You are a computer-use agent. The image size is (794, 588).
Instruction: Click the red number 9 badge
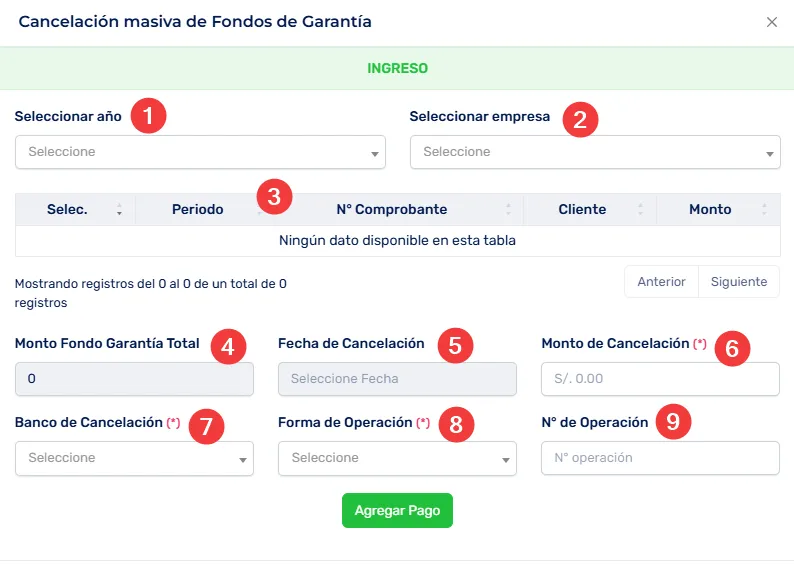pyautogui.click(x=672, y=423)
